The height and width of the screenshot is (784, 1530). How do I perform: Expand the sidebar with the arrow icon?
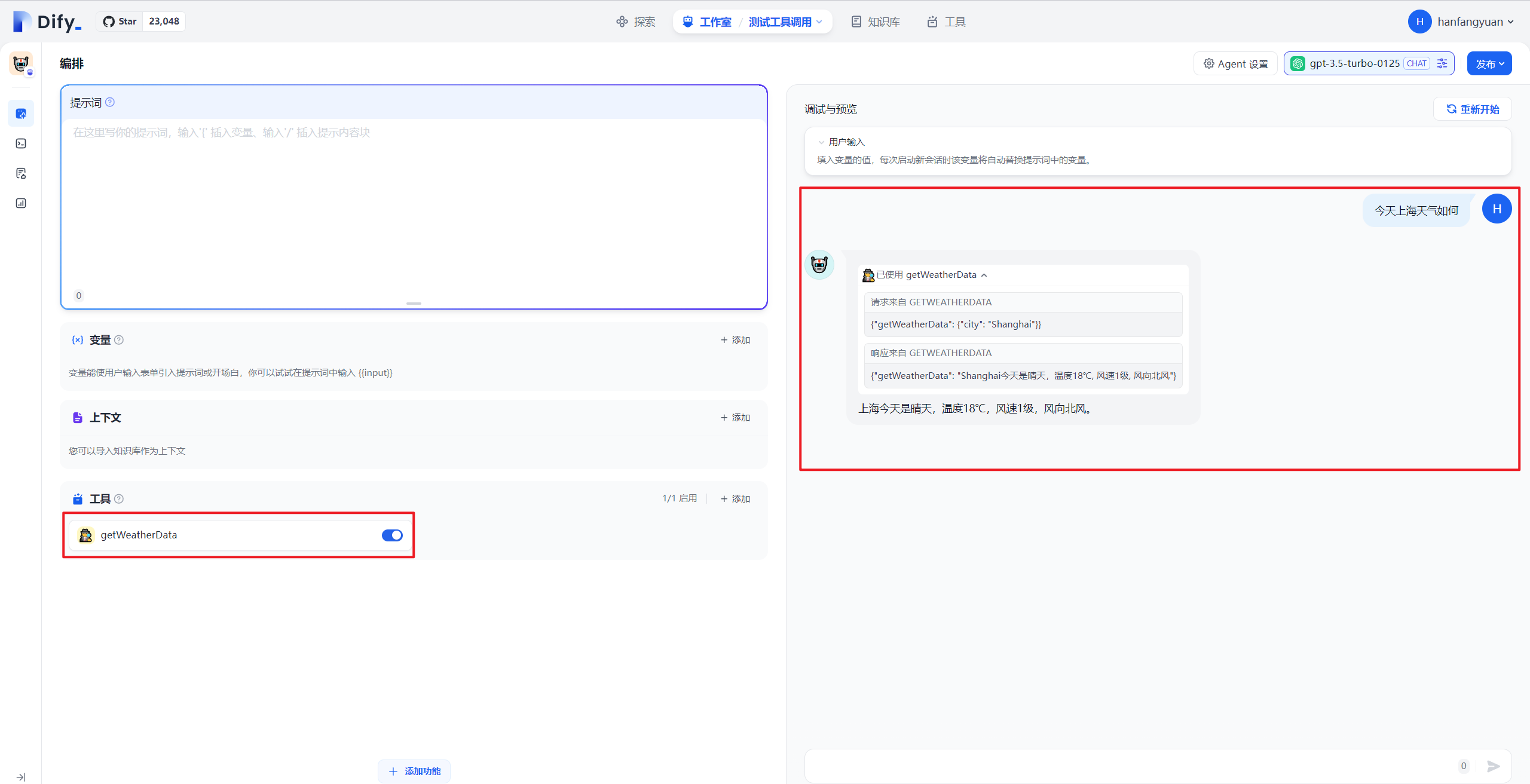21,777
